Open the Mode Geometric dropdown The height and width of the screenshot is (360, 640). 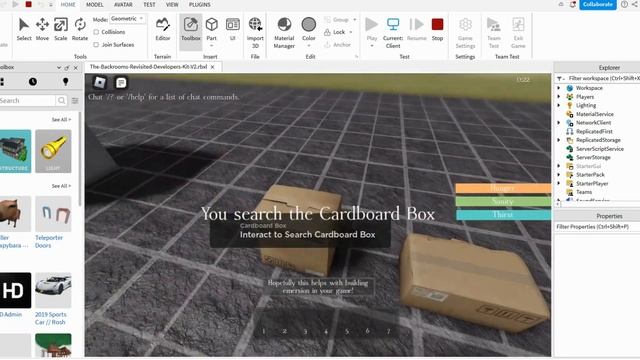127,19
